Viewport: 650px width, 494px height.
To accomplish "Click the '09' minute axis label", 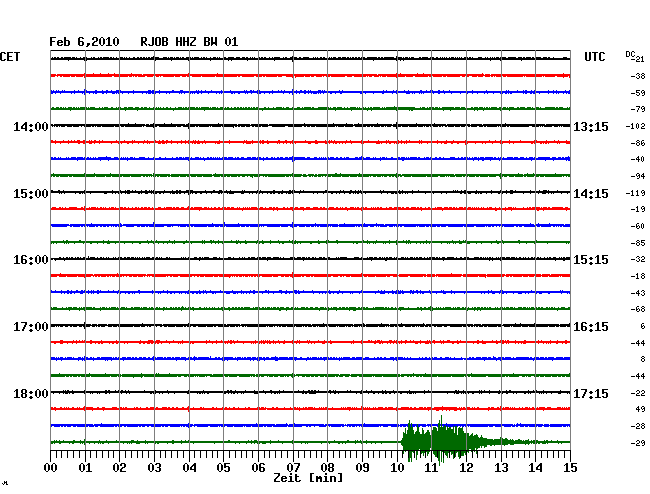I will coord(362,468).
